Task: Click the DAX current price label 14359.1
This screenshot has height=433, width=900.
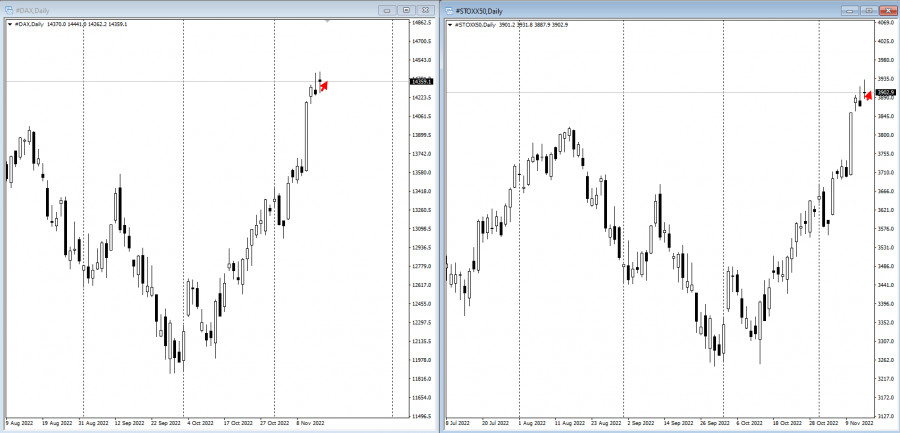Action: tap(422, 82)
